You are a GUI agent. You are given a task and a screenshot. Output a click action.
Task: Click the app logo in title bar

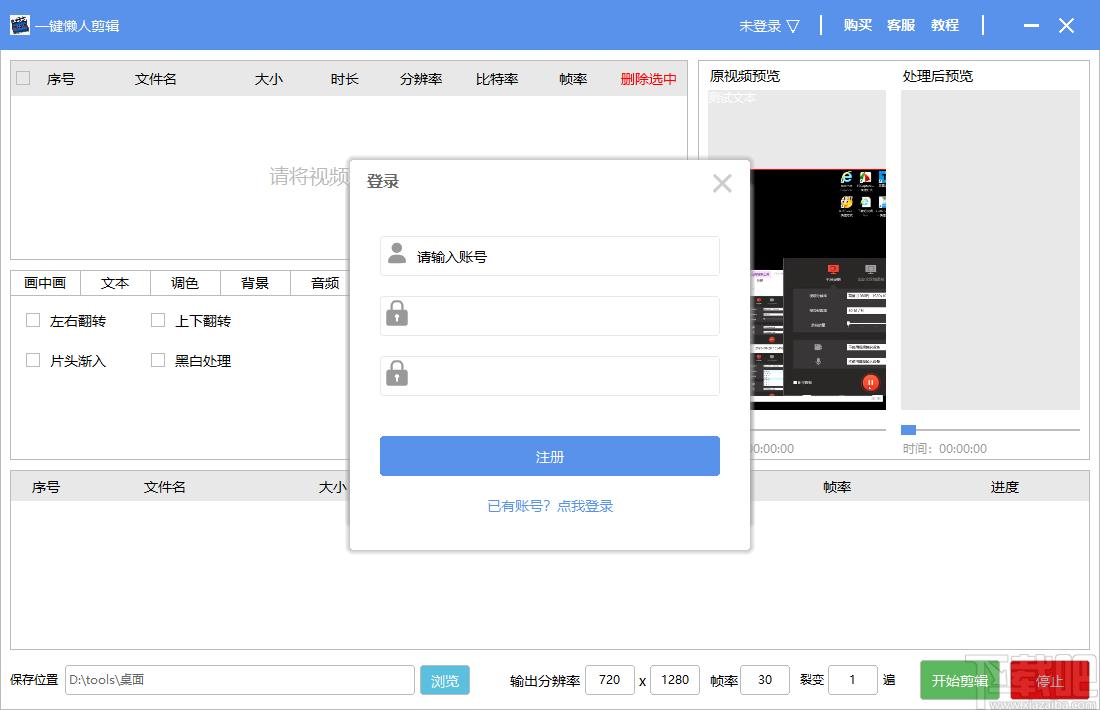click(20, 25)
